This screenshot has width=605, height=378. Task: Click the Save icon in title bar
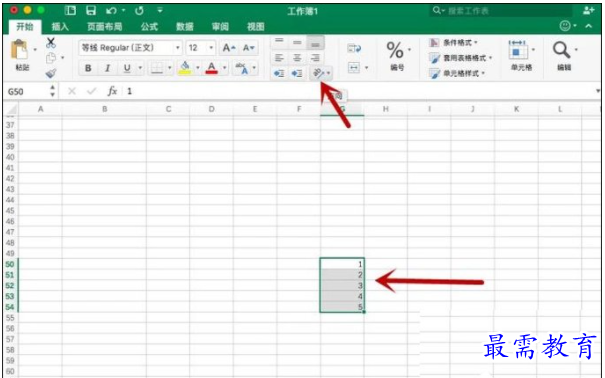coord(91,10)
